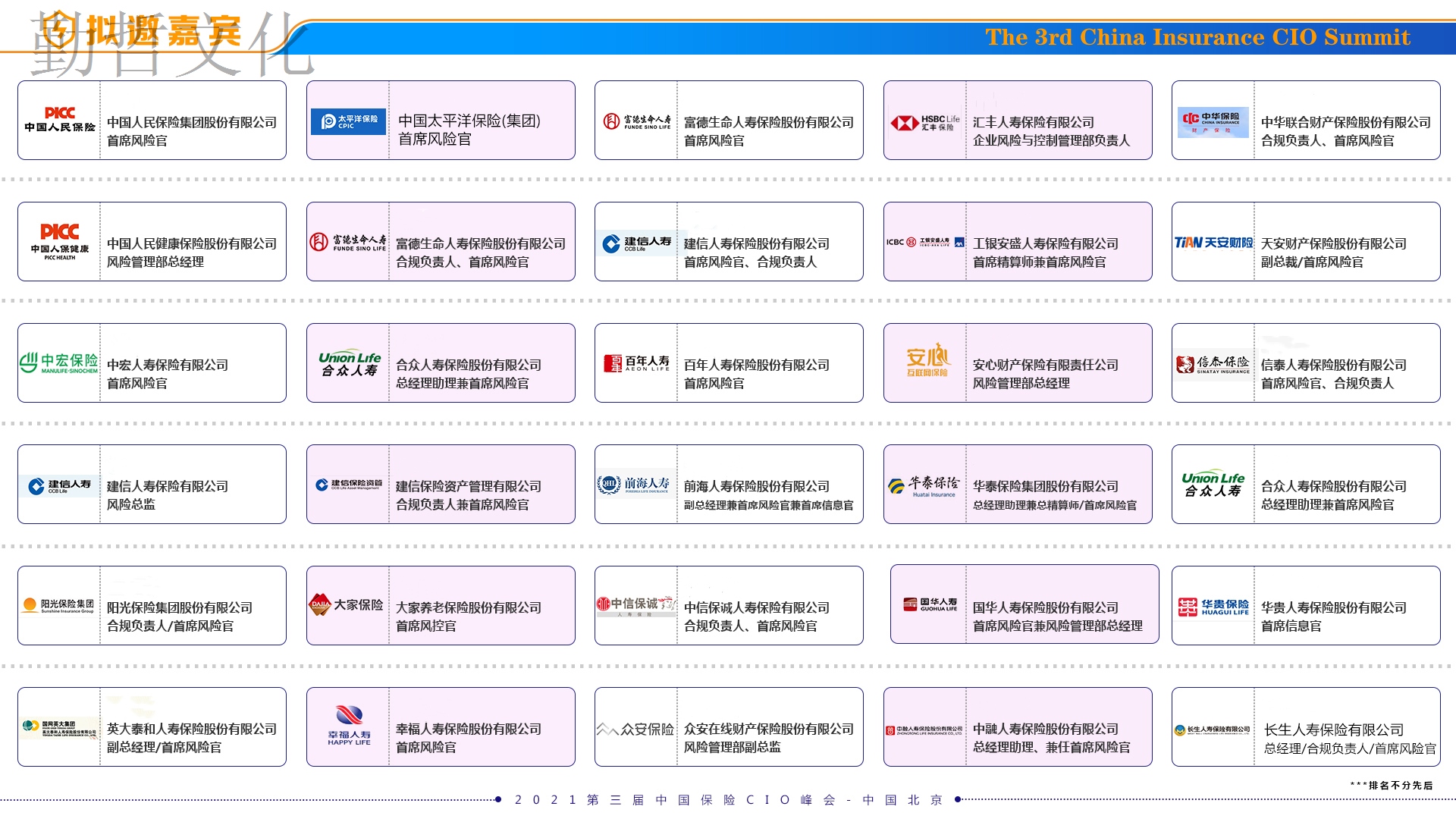Select the text "中信保诚人寿保险有限公司"
The height and width of the screenshot is (819, 1456).
(x=757, y=607)
